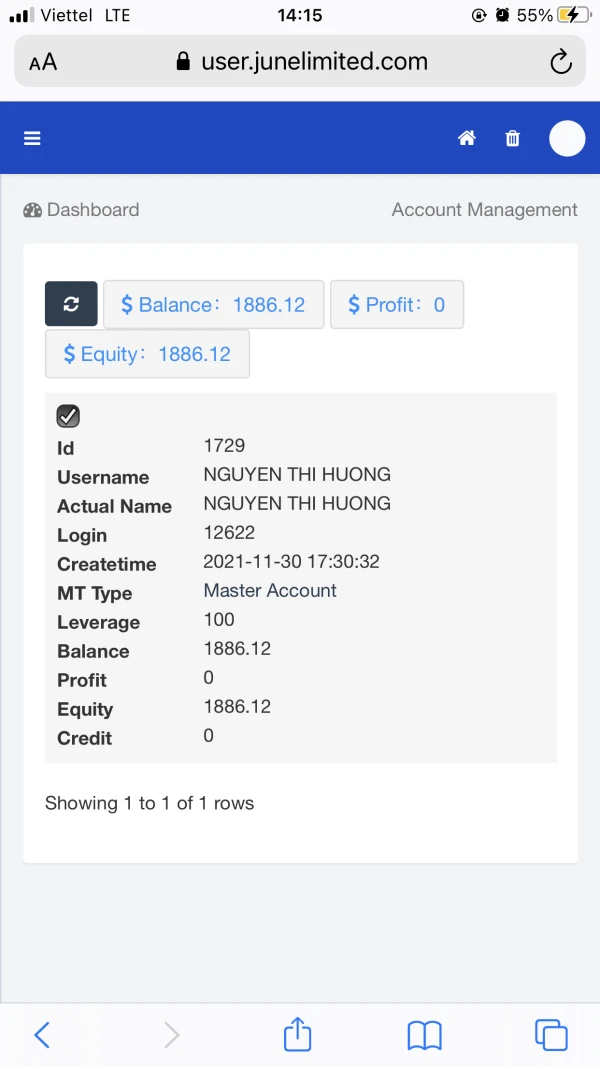Click the Profit: 0 button
The width and height of the screenshot is (600, 1067).
point(396,304)
